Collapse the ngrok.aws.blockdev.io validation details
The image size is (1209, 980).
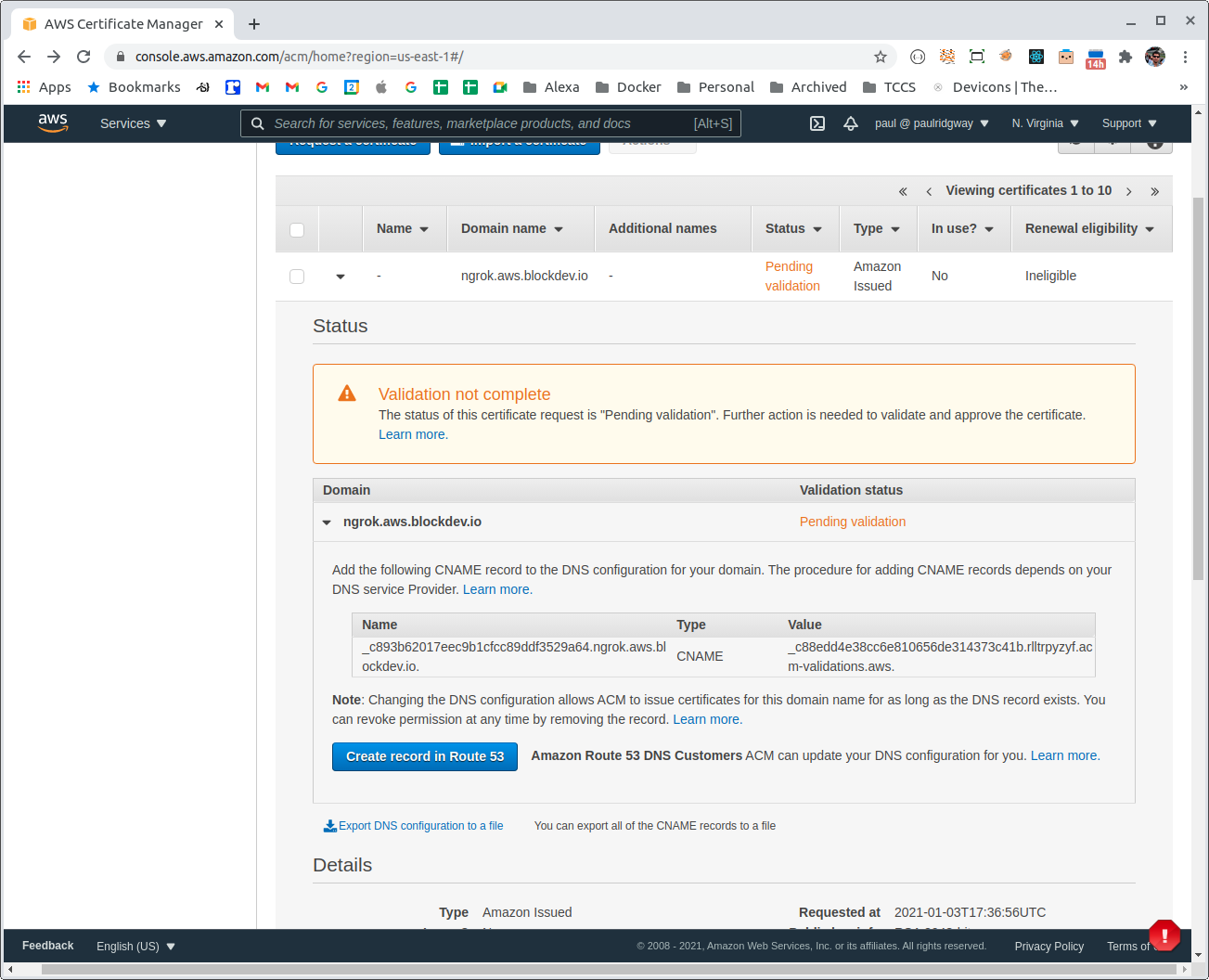coord(327,522)
